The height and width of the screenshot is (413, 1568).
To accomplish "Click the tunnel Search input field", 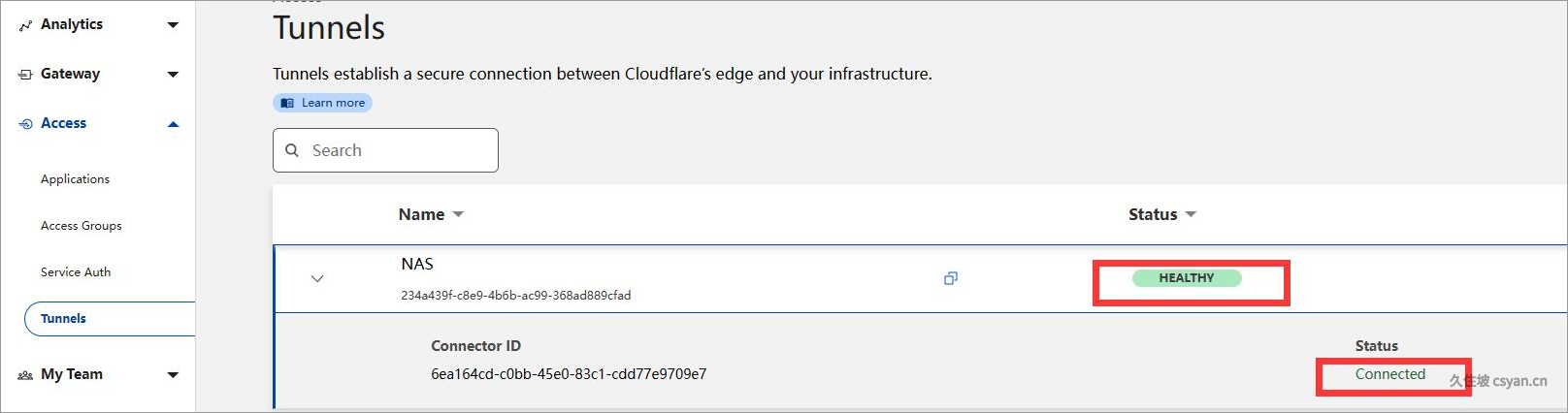I will pyautogui.click(x=385, y=150).
